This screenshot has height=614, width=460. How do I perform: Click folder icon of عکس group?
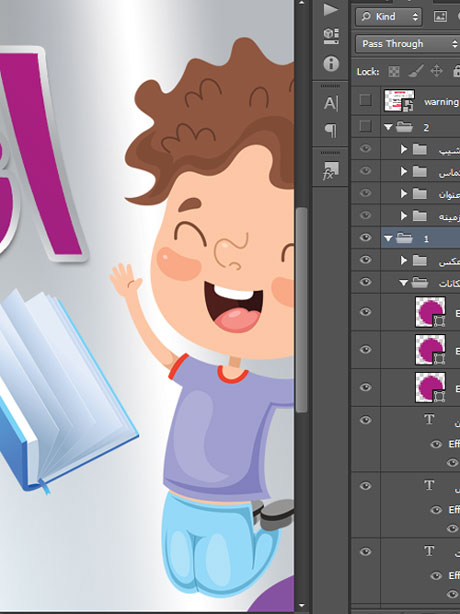click(x=420, y=260)
